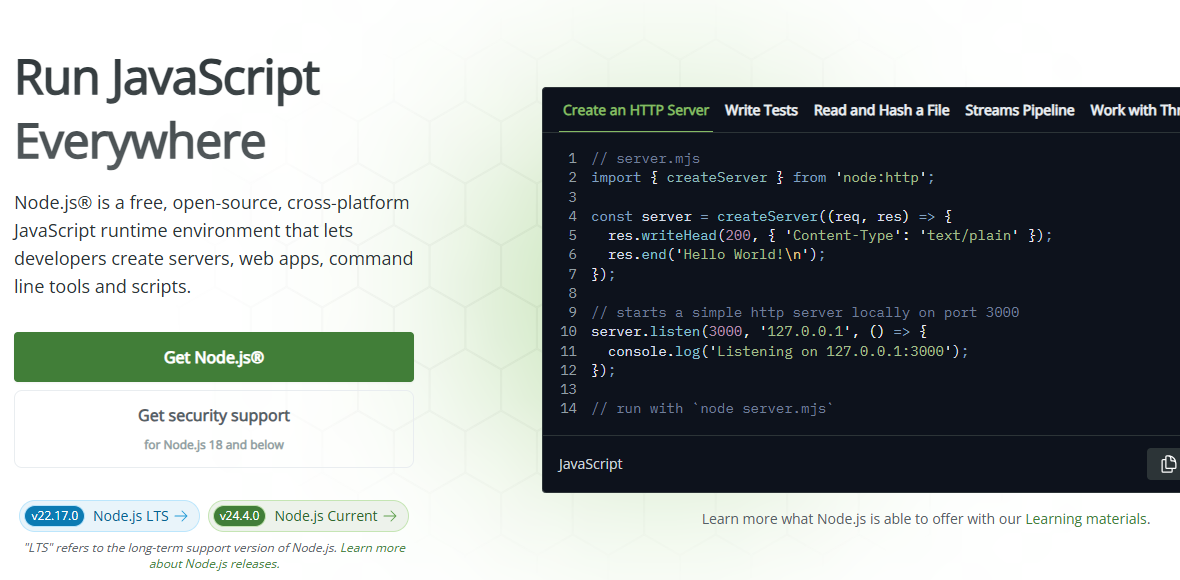The width and height of the screenshot is (1180, 580).
Task: Click code line '// server.mjs'
Action: [646, 159]
